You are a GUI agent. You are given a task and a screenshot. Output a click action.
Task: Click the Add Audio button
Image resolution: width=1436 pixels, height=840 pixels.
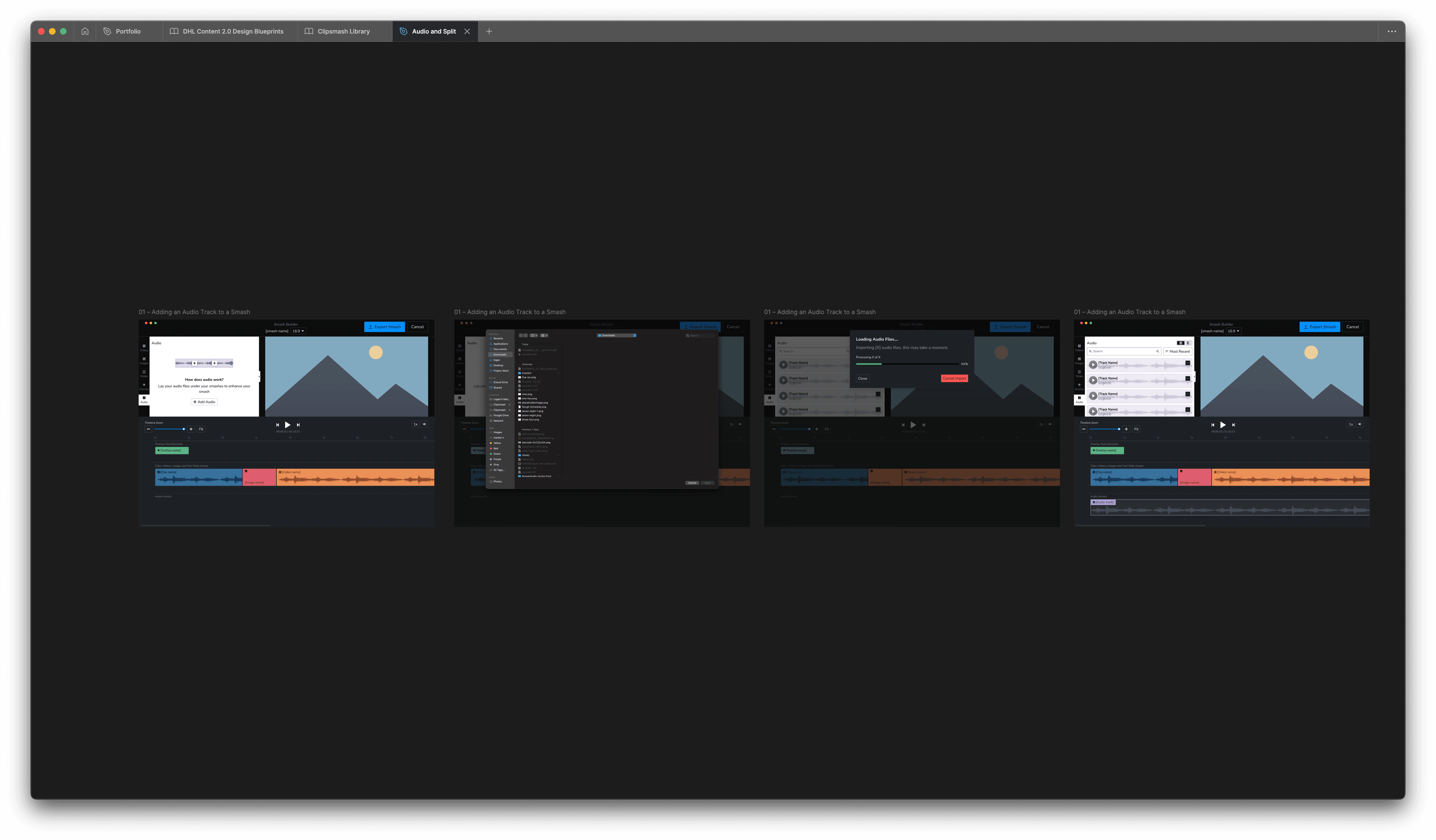coord(204,402)
